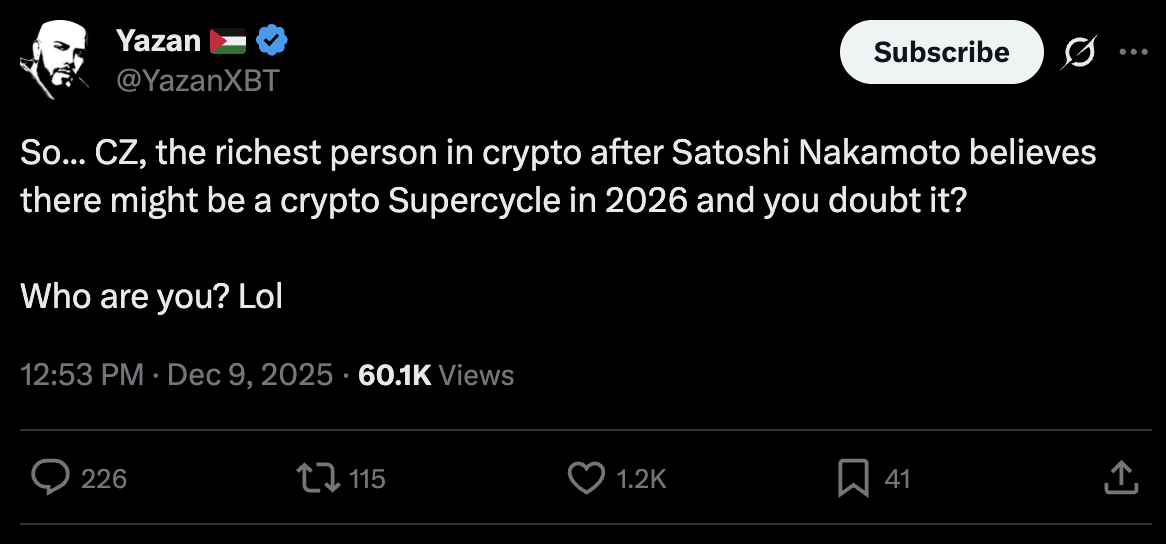Click the 226 replies count
1166x544 pixels.
pyautogui.click(x=104, y=480)
